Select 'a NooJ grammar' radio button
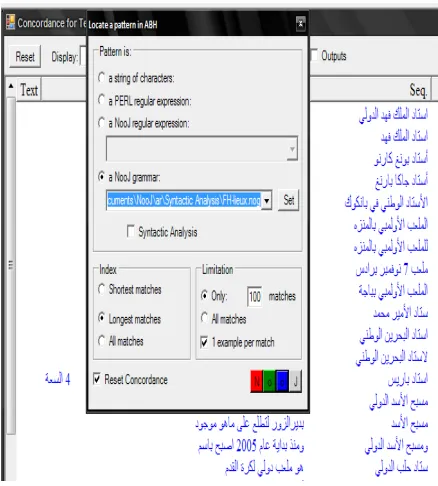 pyautogui.click(x=102, y=176)
